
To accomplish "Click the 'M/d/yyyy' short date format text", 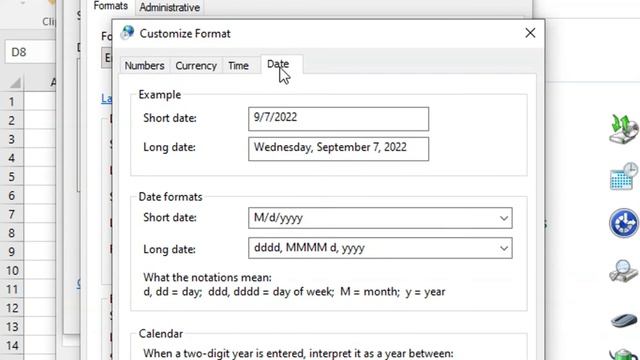I will (x=278, y=218).
